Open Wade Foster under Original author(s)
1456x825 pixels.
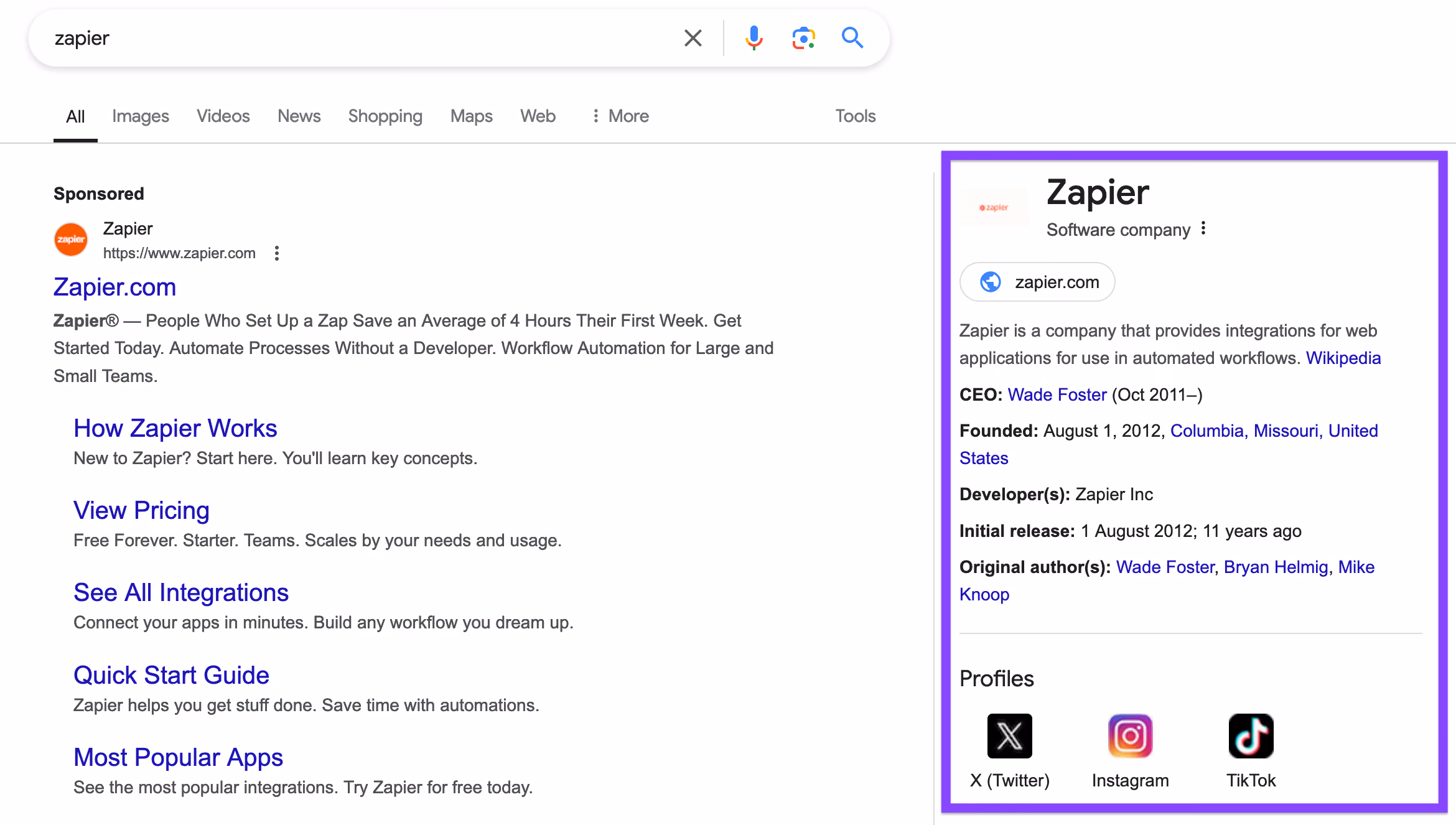(1165, 567)
